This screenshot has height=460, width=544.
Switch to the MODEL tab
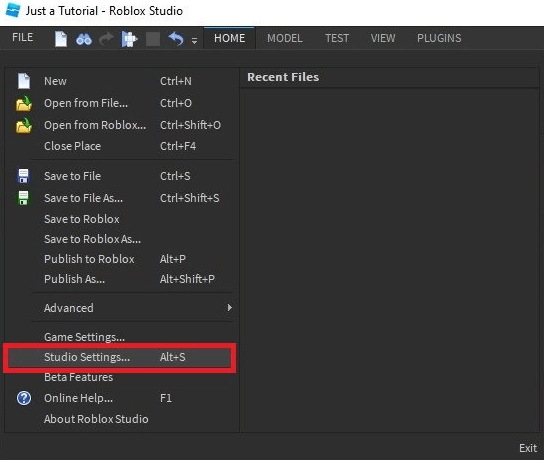(x=285, y=38)
